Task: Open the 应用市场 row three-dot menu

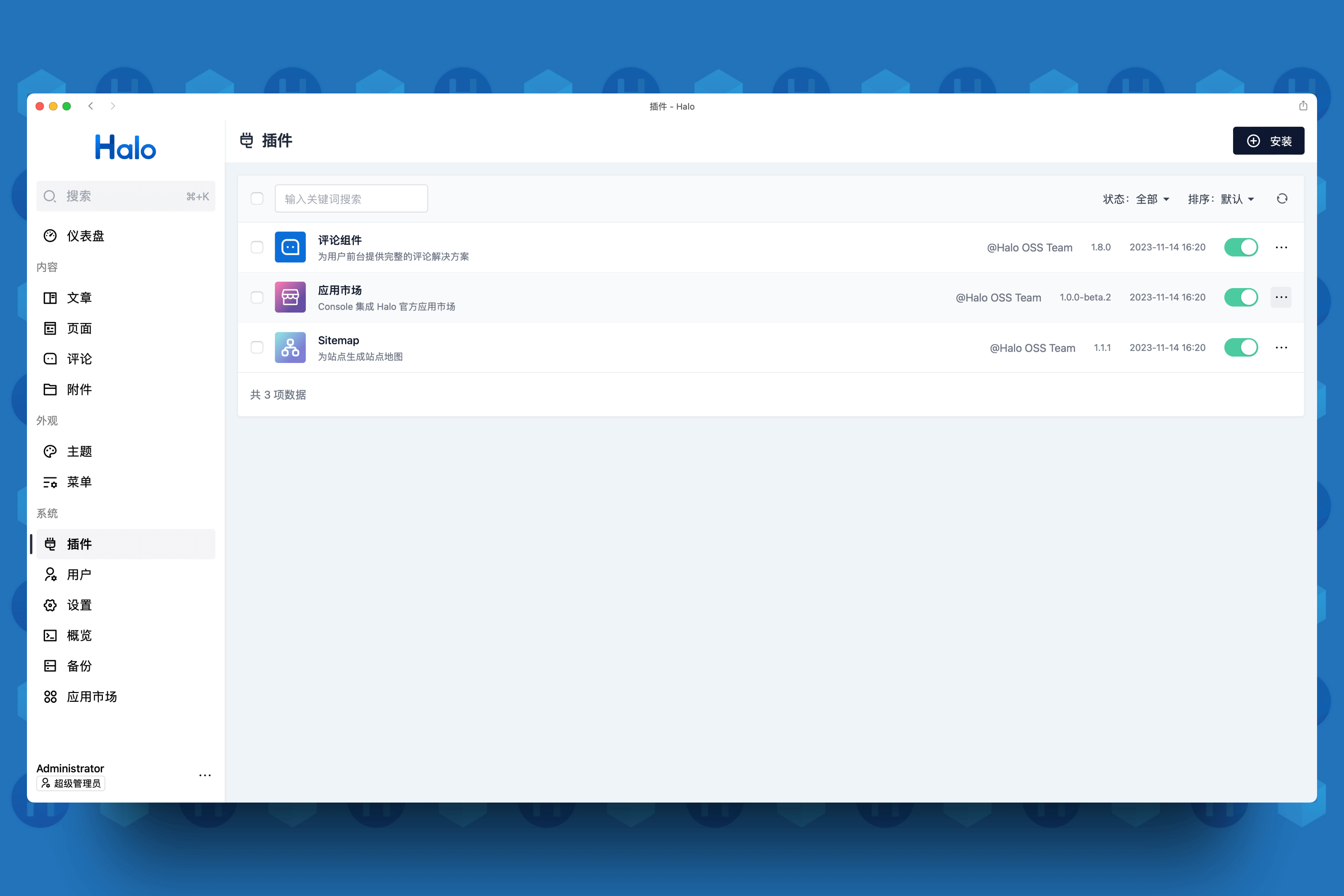Action: pos(1281,298)
